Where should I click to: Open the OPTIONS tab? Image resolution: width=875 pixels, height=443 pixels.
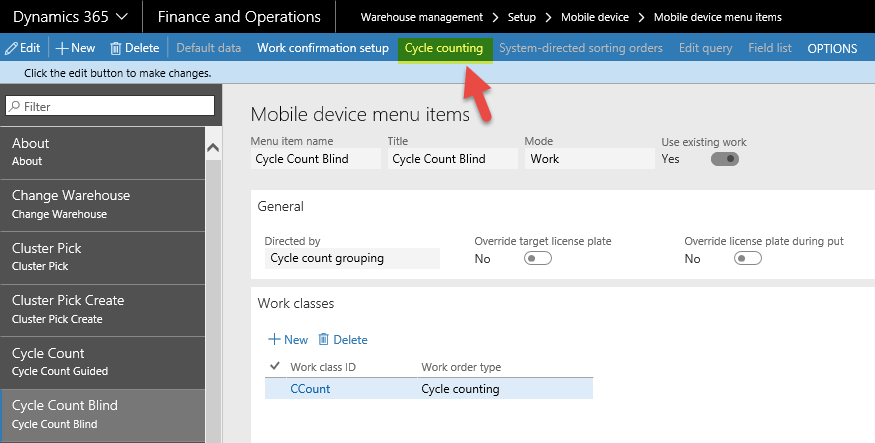[x=832, y=48]
